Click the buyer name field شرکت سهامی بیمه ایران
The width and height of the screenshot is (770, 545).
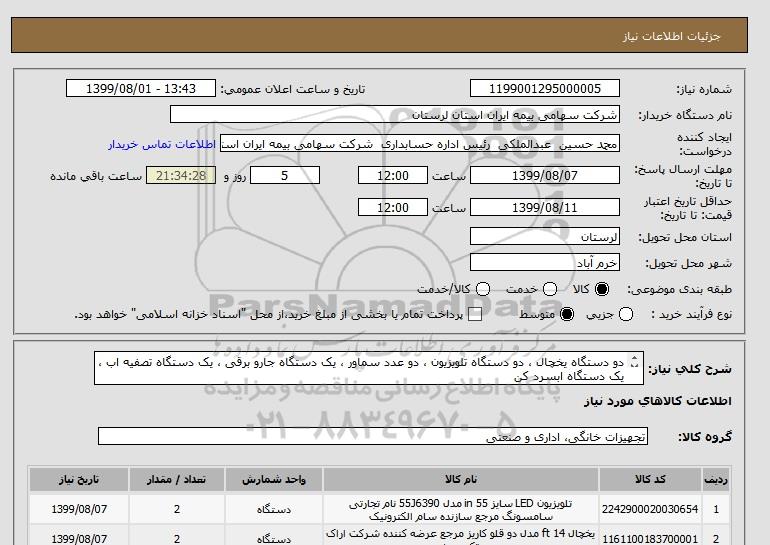(395, 114)
